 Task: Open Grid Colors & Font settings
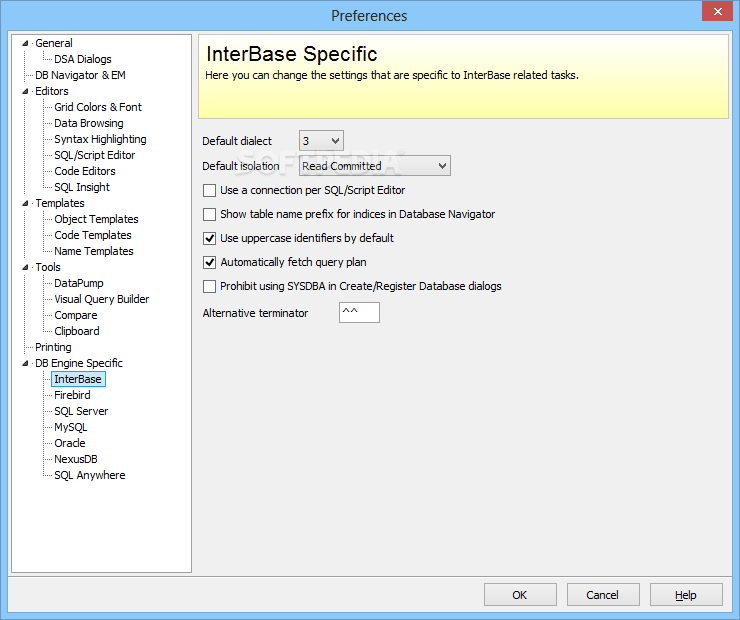98,108
